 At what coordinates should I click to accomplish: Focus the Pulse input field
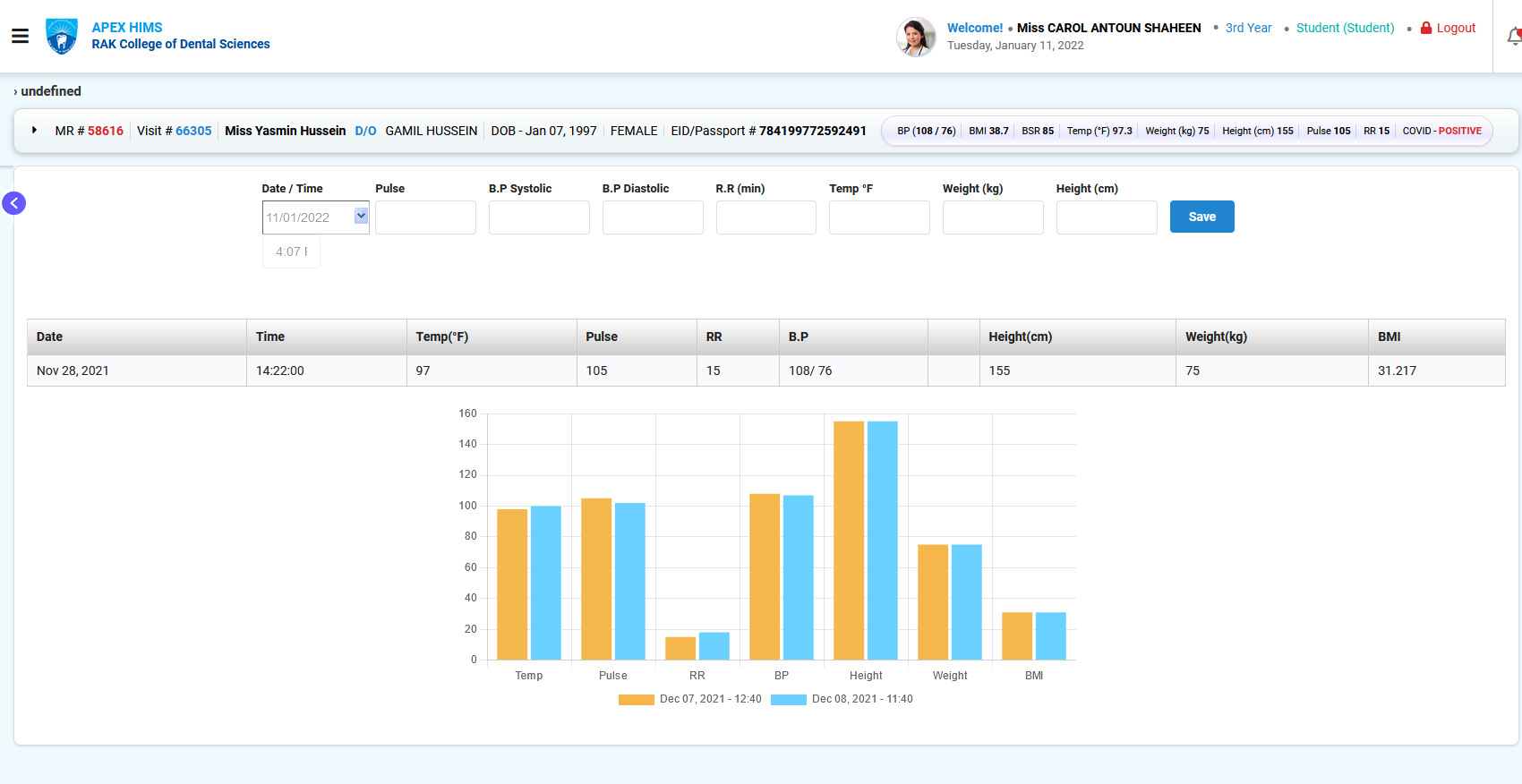(x=425, y=217)
